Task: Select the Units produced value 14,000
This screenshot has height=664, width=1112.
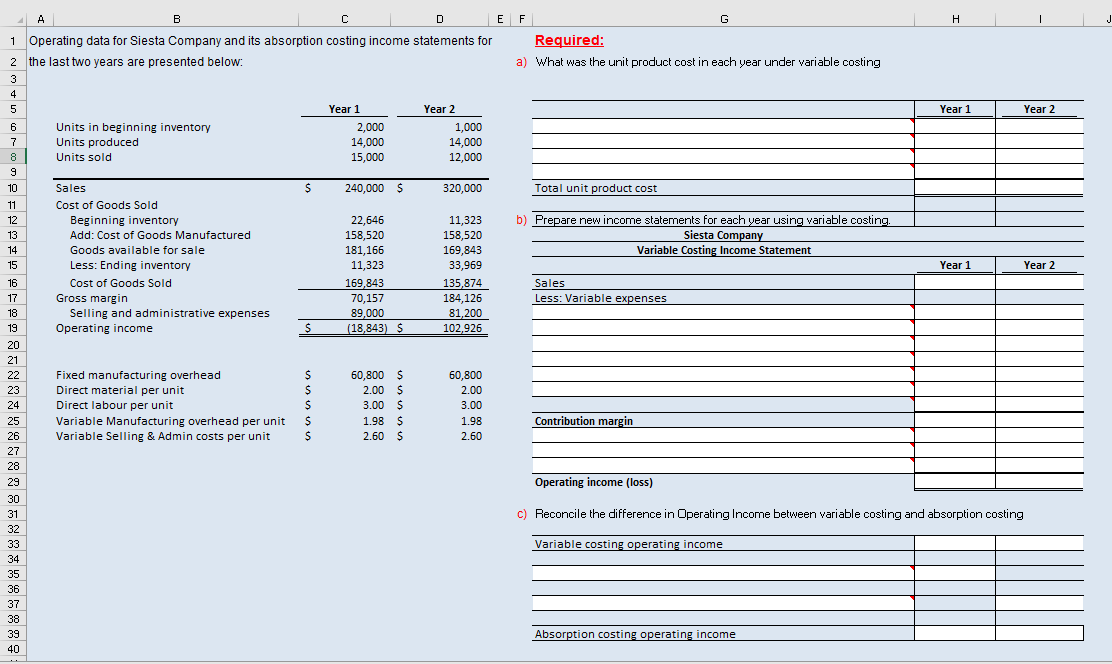Action: click(x=367, y=141)
